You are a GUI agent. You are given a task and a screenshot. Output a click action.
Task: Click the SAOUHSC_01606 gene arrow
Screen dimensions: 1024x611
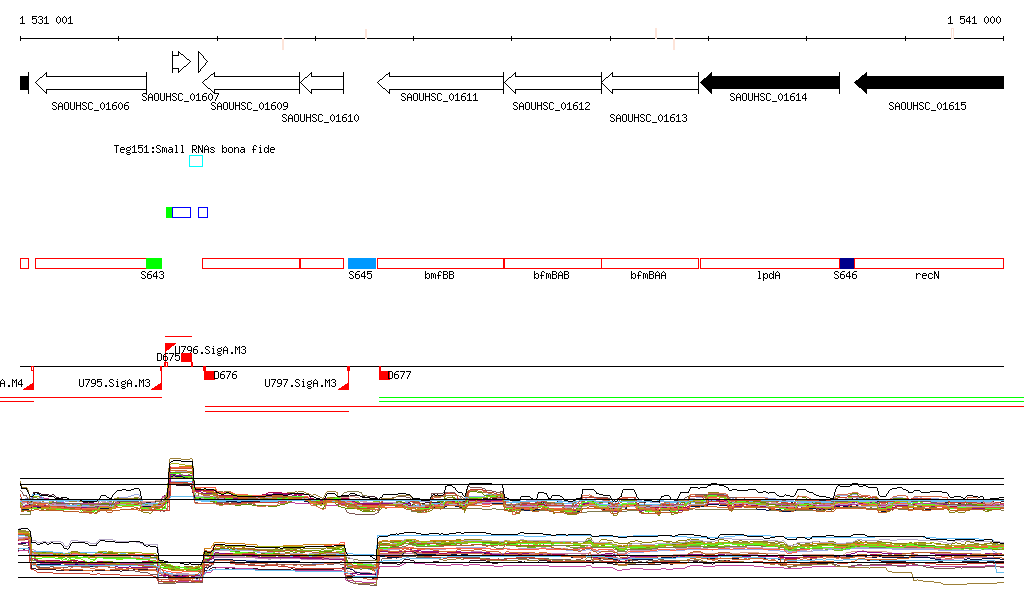pos(90,83)
